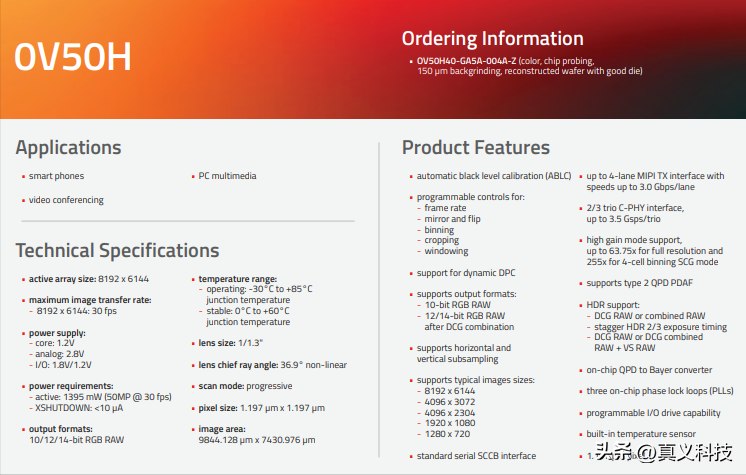Click the image area label
The width and height of the screenshot is (746, 475).
(x=222, y=429)
